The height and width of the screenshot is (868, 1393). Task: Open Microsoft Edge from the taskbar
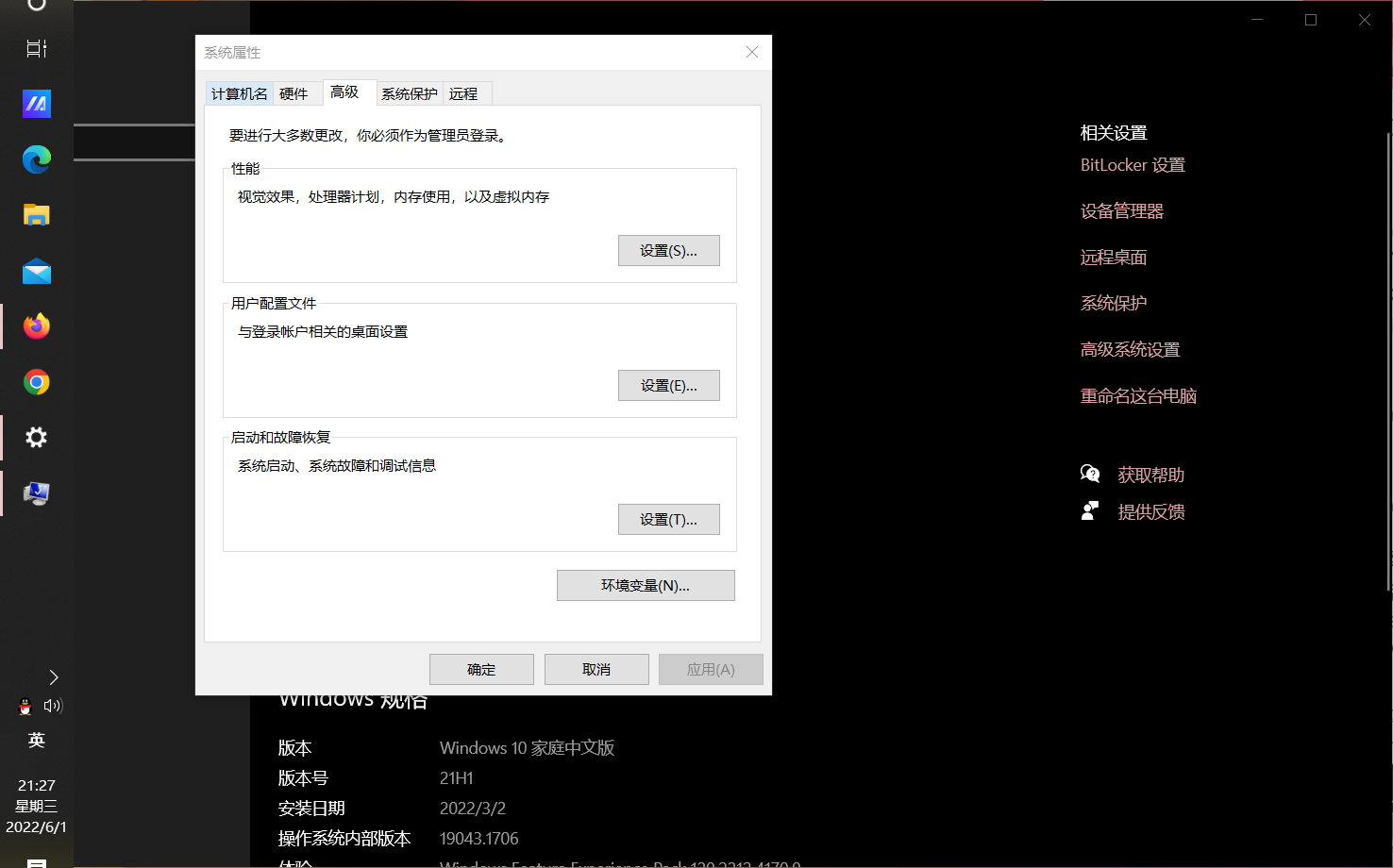point(37,159)
